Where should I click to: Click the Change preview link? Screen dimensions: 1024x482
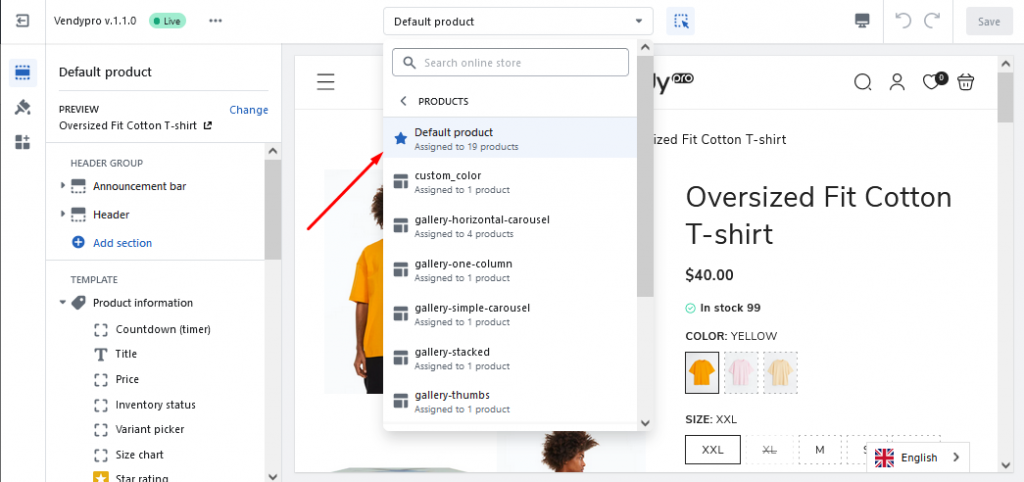[249, 110]
